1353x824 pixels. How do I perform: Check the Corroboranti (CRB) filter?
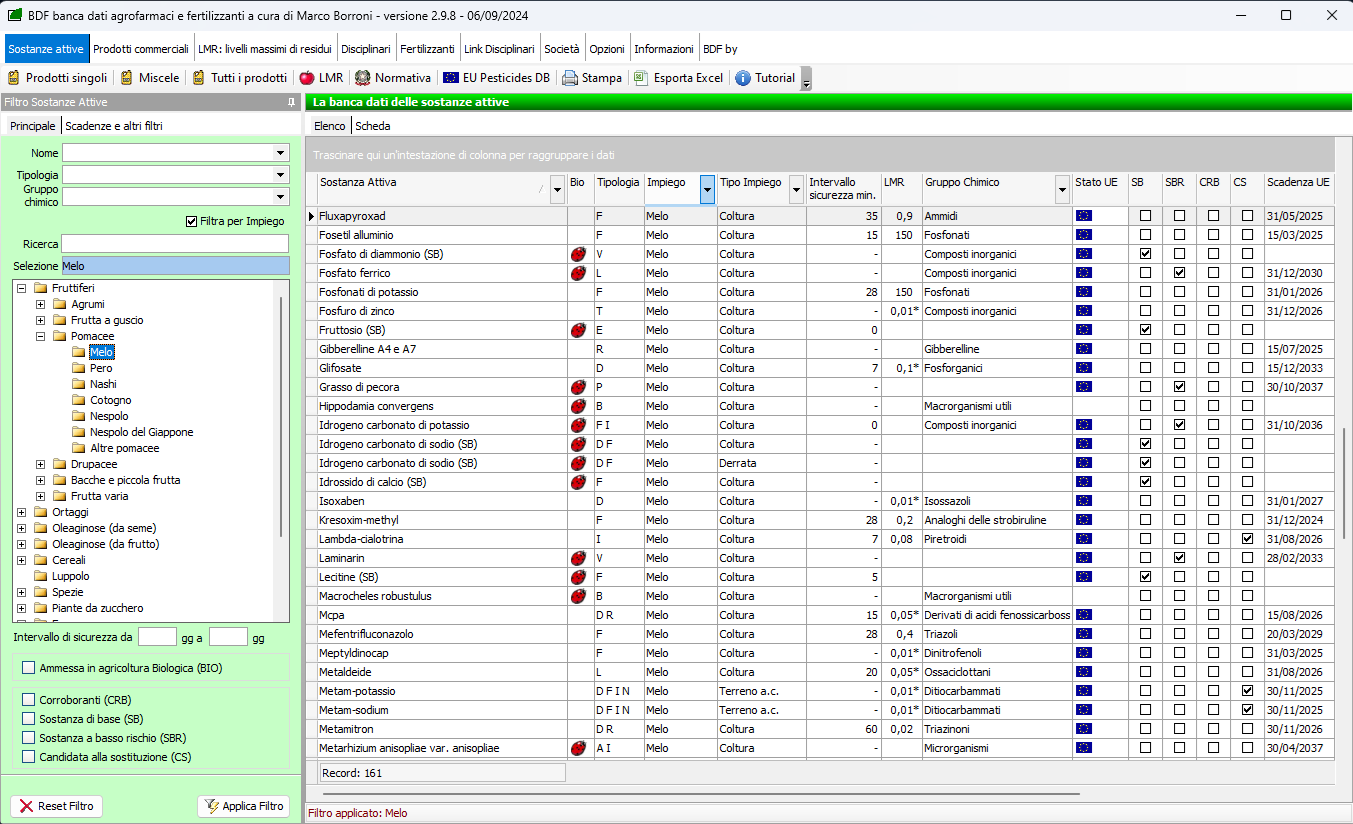pos(28,700)
